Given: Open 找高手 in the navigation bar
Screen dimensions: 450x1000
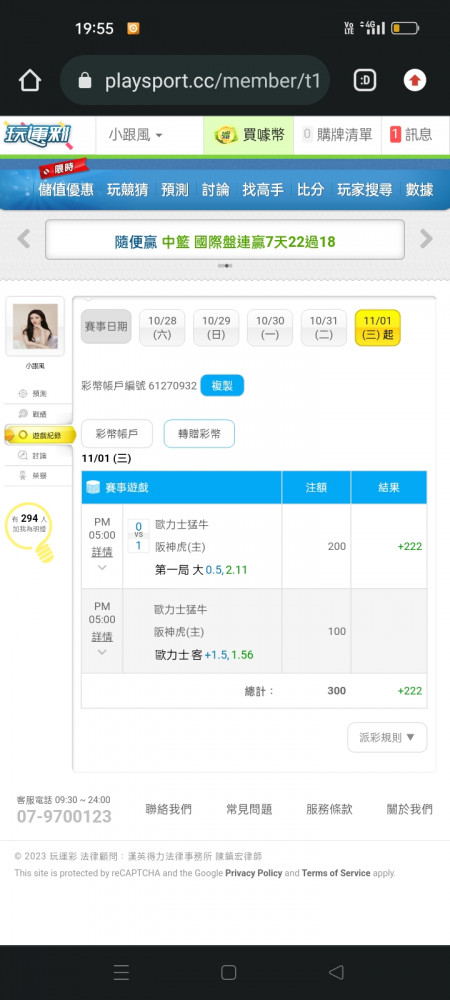Looking at the screenshot, I should click(x=263, y=189).
